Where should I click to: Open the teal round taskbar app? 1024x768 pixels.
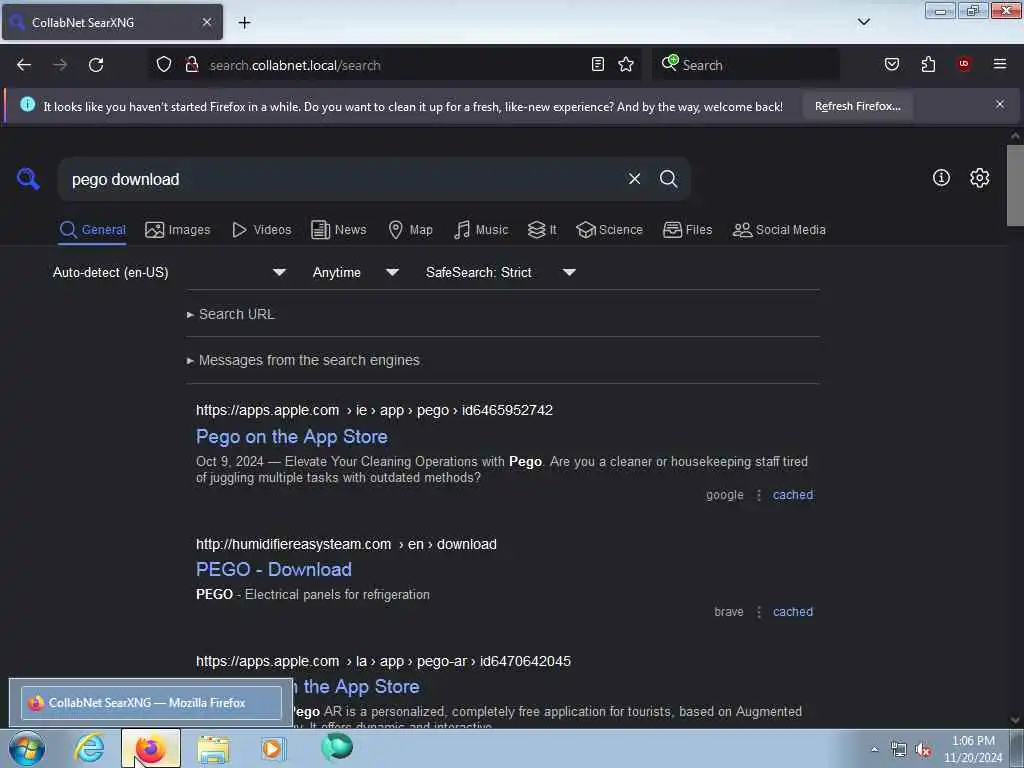coord(337,747)
